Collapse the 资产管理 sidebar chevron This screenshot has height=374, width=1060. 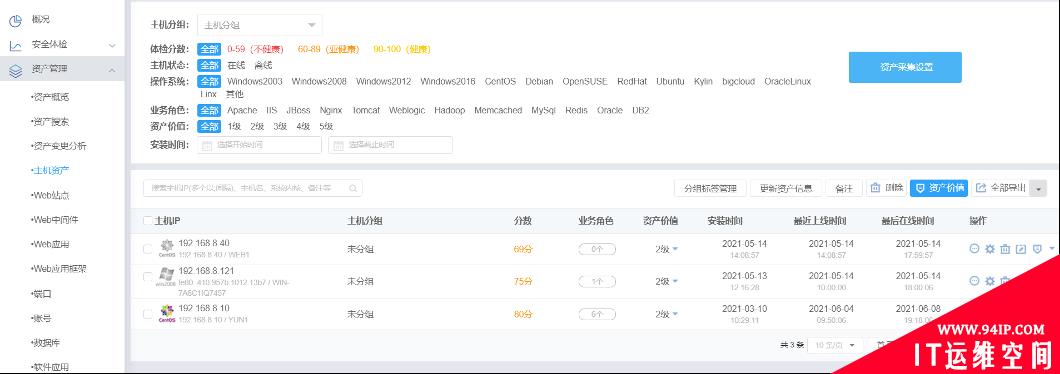112,70
